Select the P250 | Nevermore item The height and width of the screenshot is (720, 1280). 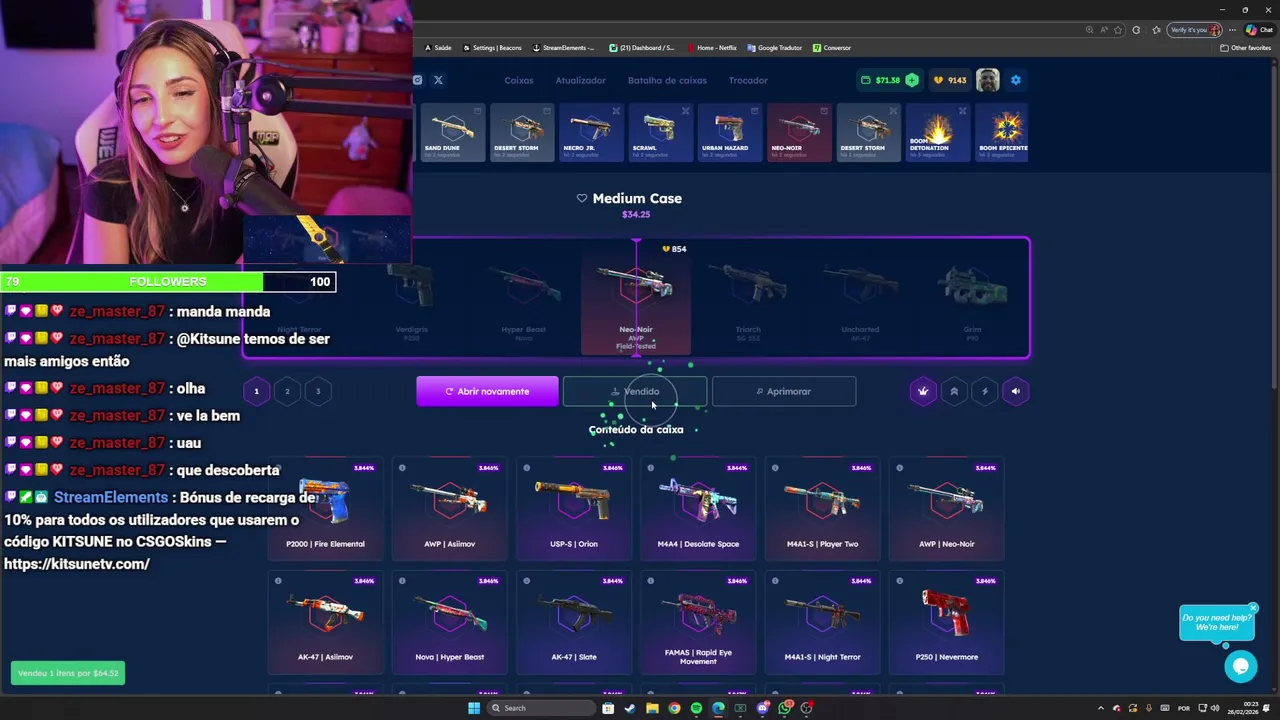[946, 622]
